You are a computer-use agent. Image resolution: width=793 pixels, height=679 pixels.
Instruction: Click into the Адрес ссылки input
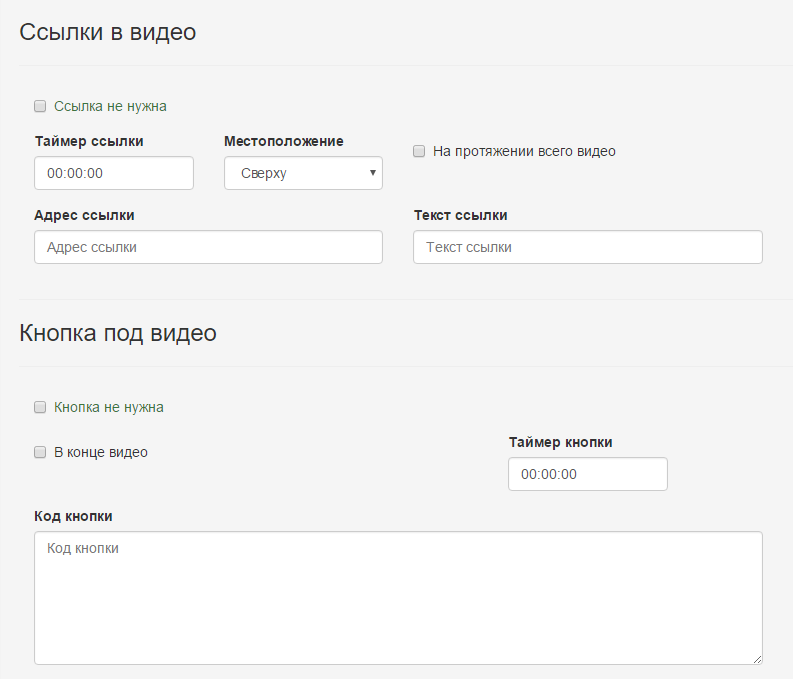[x=208, y=247]
